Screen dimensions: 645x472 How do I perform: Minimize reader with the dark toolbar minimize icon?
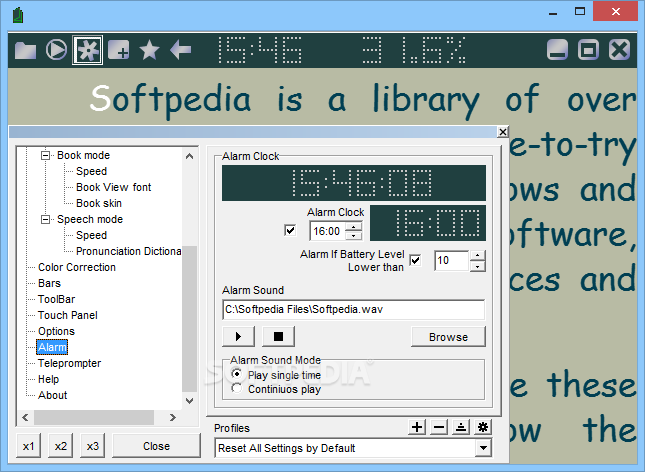[x=558, y=50]
